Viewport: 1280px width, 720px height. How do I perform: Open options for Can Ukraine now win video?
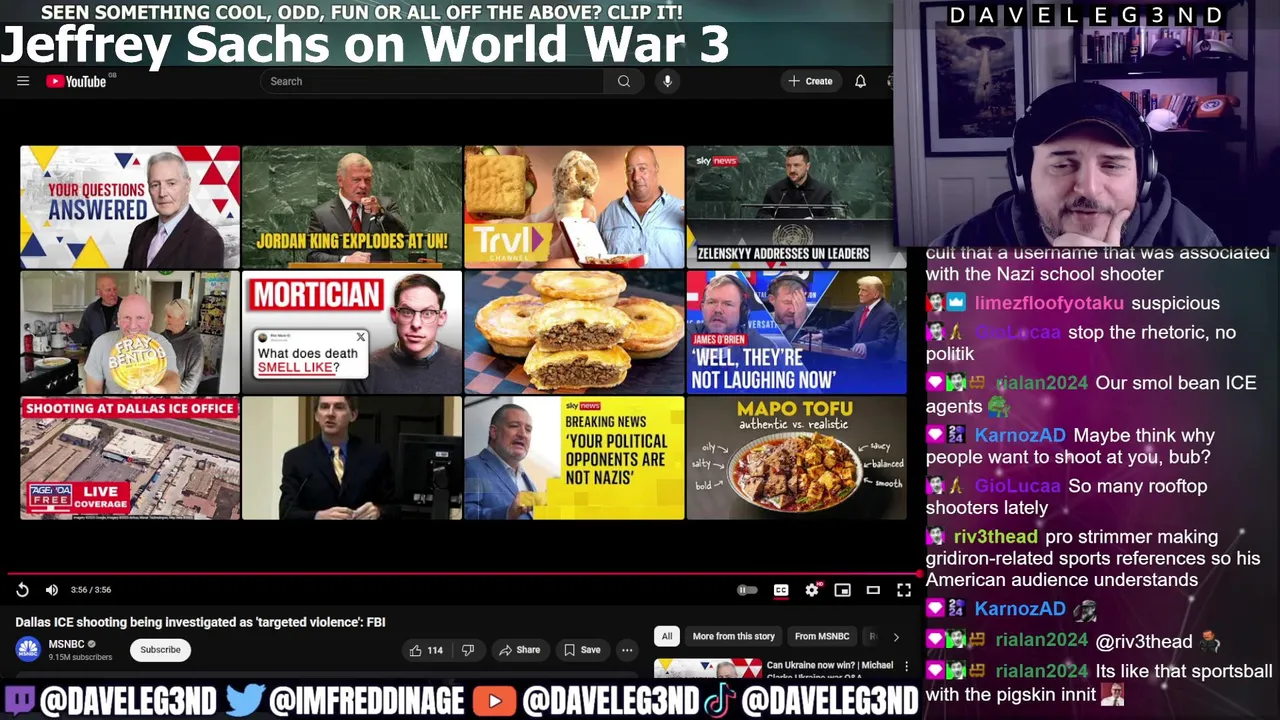(907, 666)
